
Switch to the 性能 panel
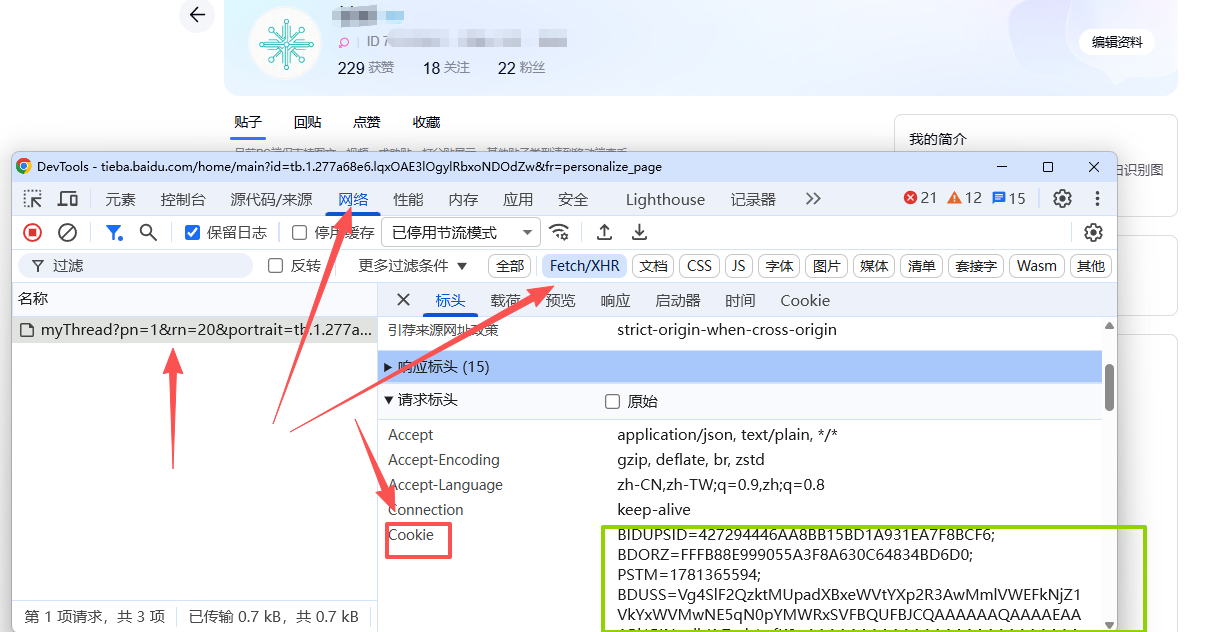pyautogui.click(x=408, y=199)
